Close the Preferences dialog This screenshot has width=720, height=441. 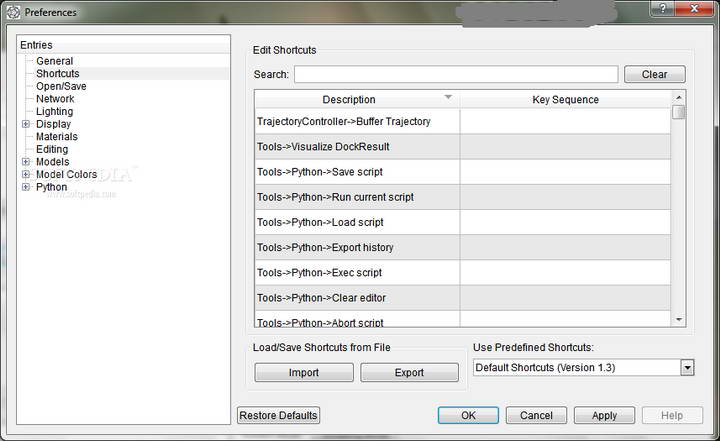(694, 9)
